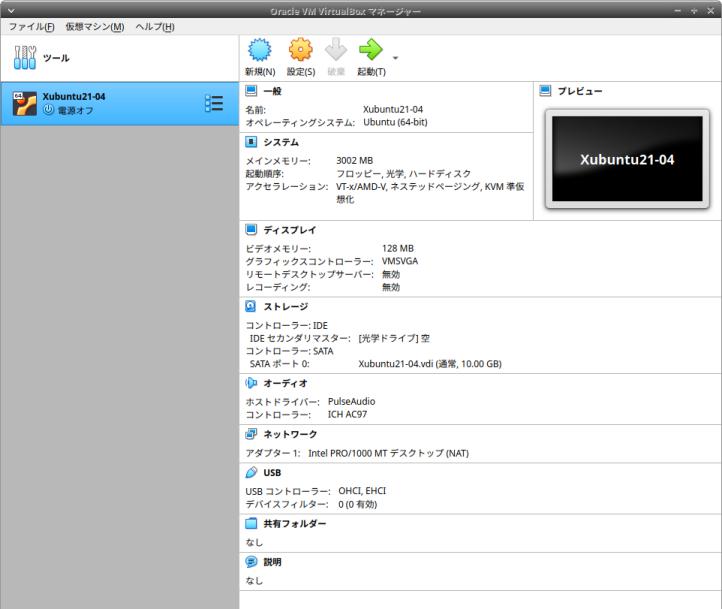Open オーディオ settings via its heading
The width and height of the screenshot is (722, 609).
(285, 383)
